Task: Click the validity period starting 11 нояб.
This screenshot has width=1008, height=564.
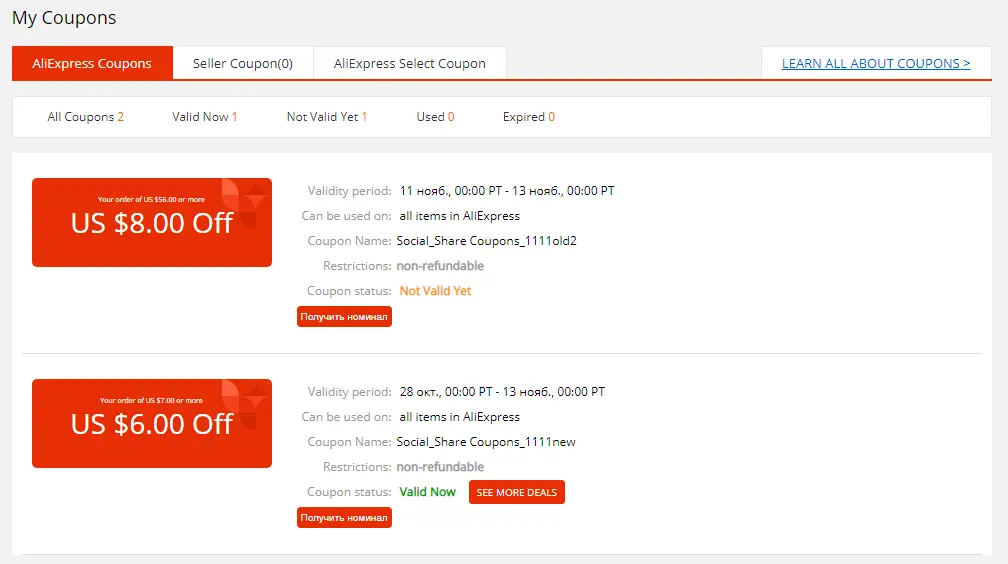Action: [x=507, y=190]
